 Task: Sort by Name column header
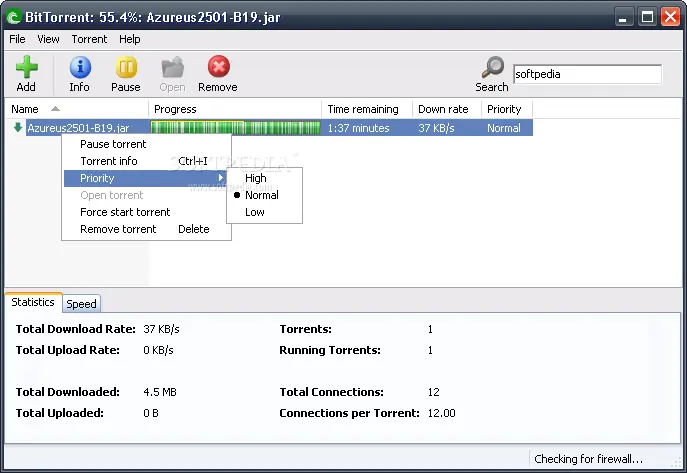pyautogui.click(x=77, y=109)
